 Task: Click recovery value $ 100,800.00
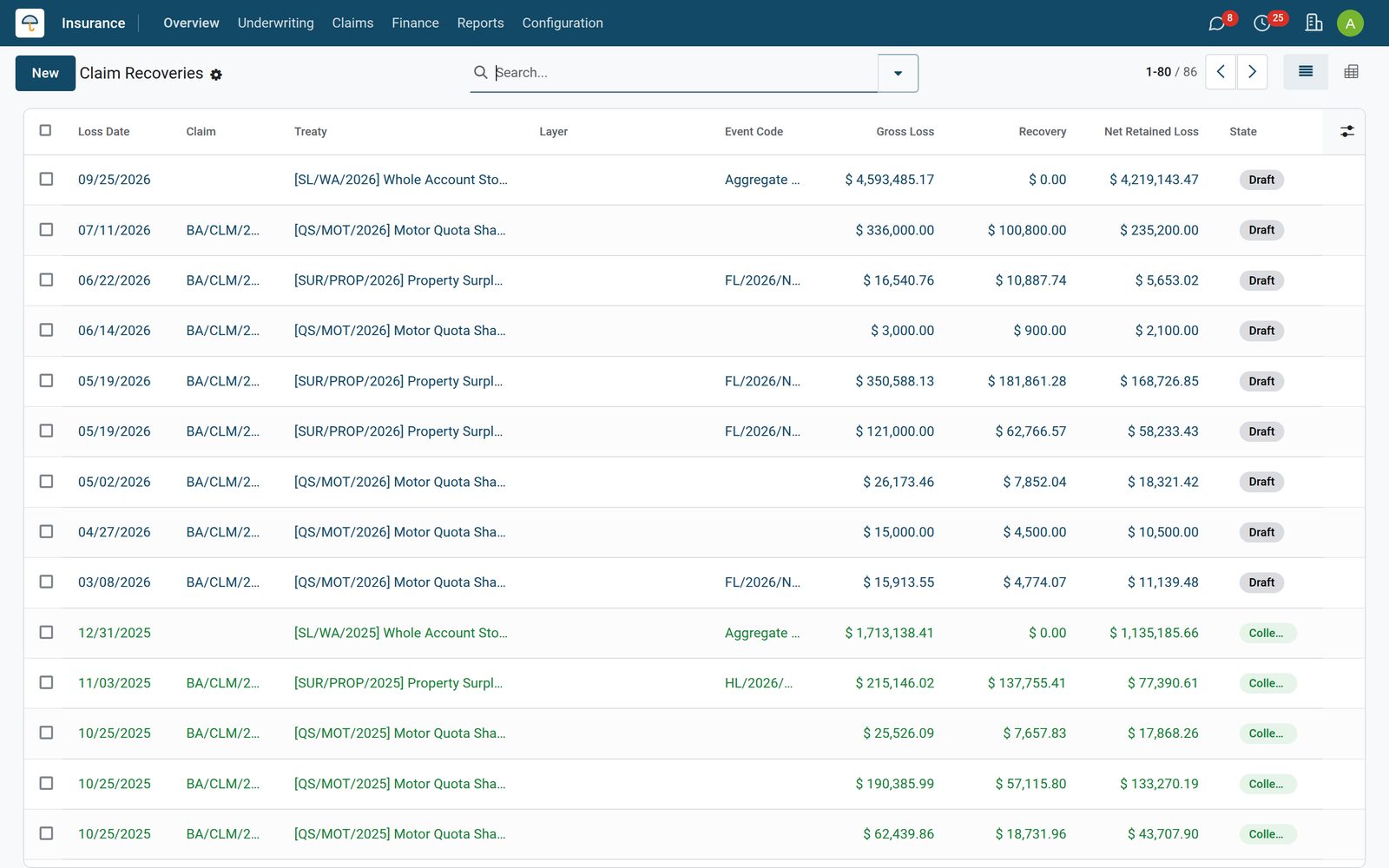click(1026, 230)
